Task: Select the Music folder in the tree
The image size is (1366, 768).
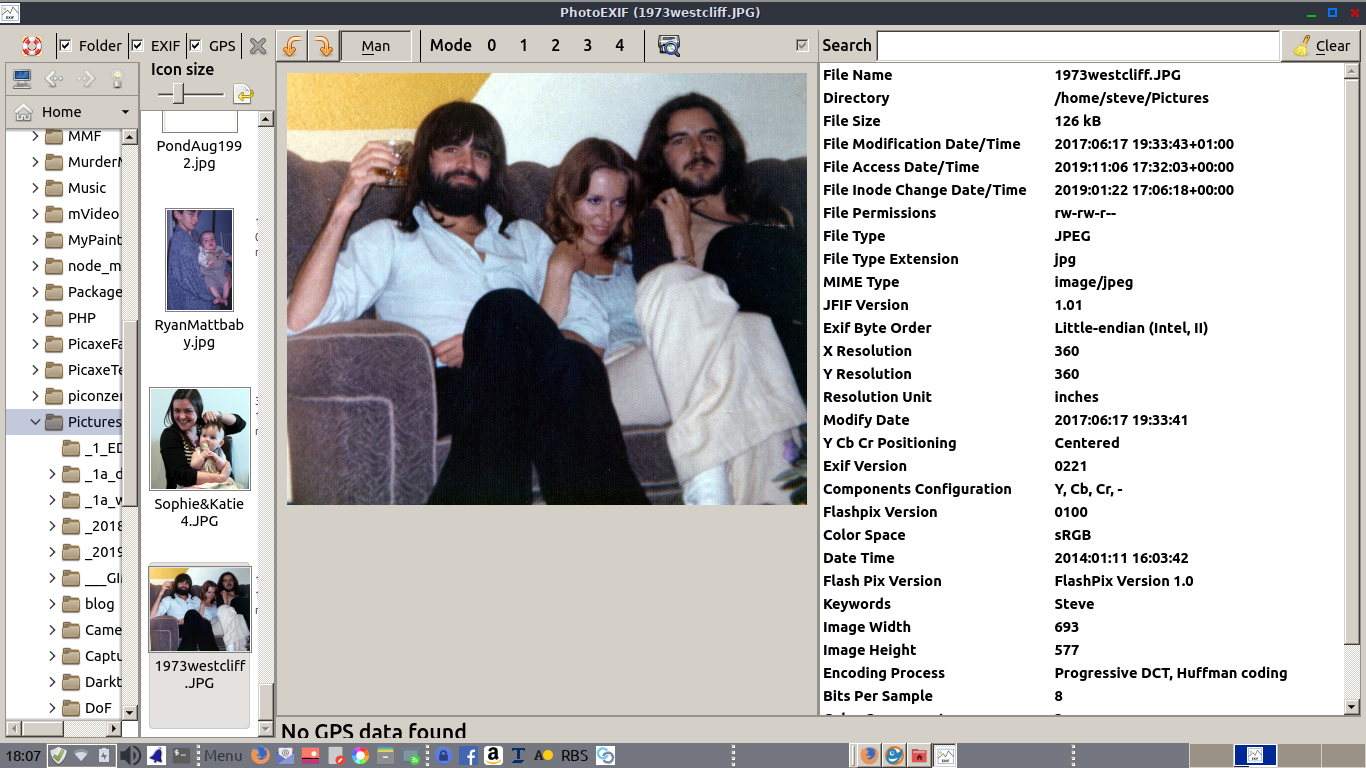Action: [x=87, y=188]
